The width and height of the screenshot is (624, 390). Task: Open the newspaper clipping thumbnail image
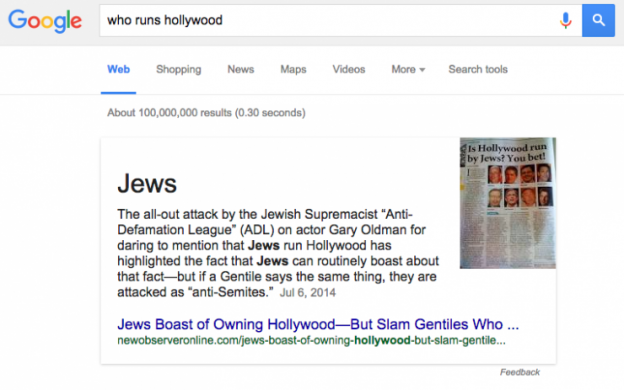[508, 203]
